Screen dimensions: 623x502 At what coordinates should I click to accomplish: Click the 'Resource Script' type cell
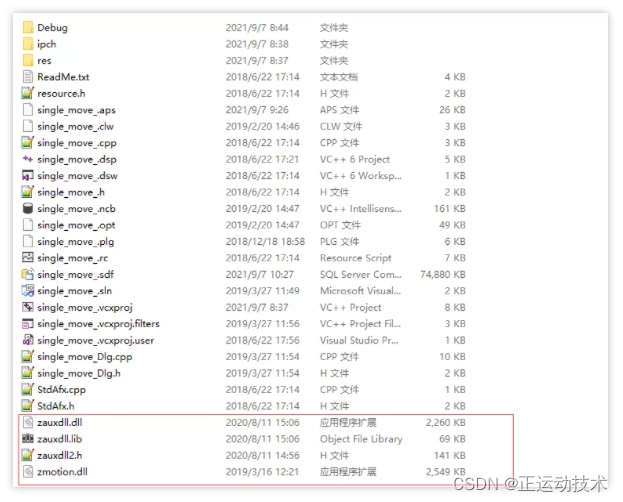[x=356, y=258]
